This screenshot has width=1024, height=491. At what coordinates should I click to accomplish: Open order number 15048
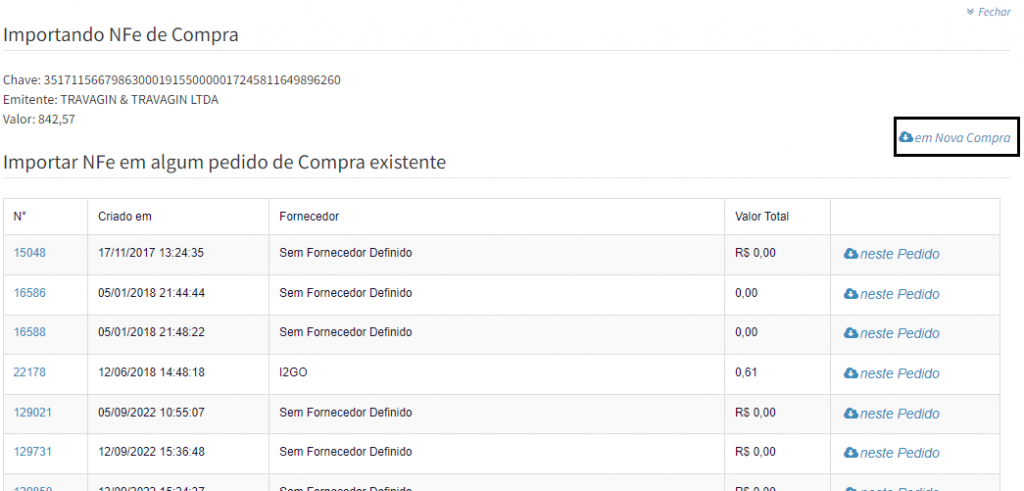click(29, 253)
